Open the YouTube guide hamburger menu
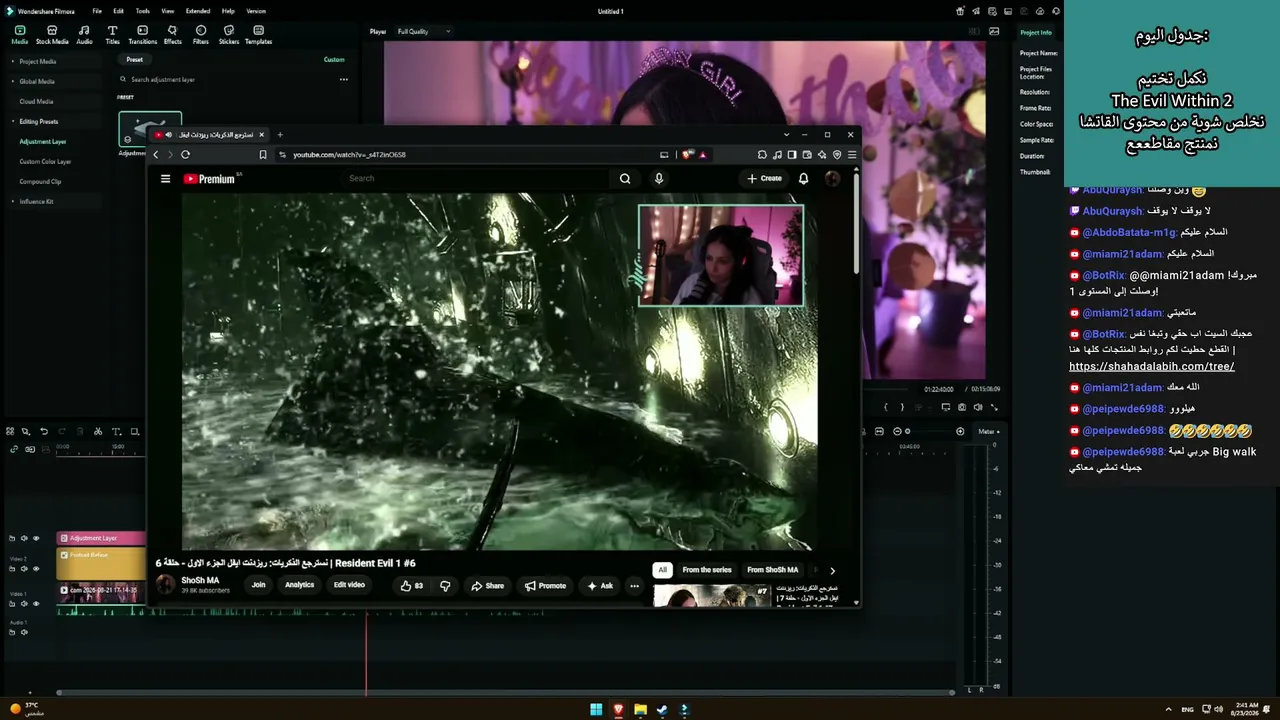 165,179
